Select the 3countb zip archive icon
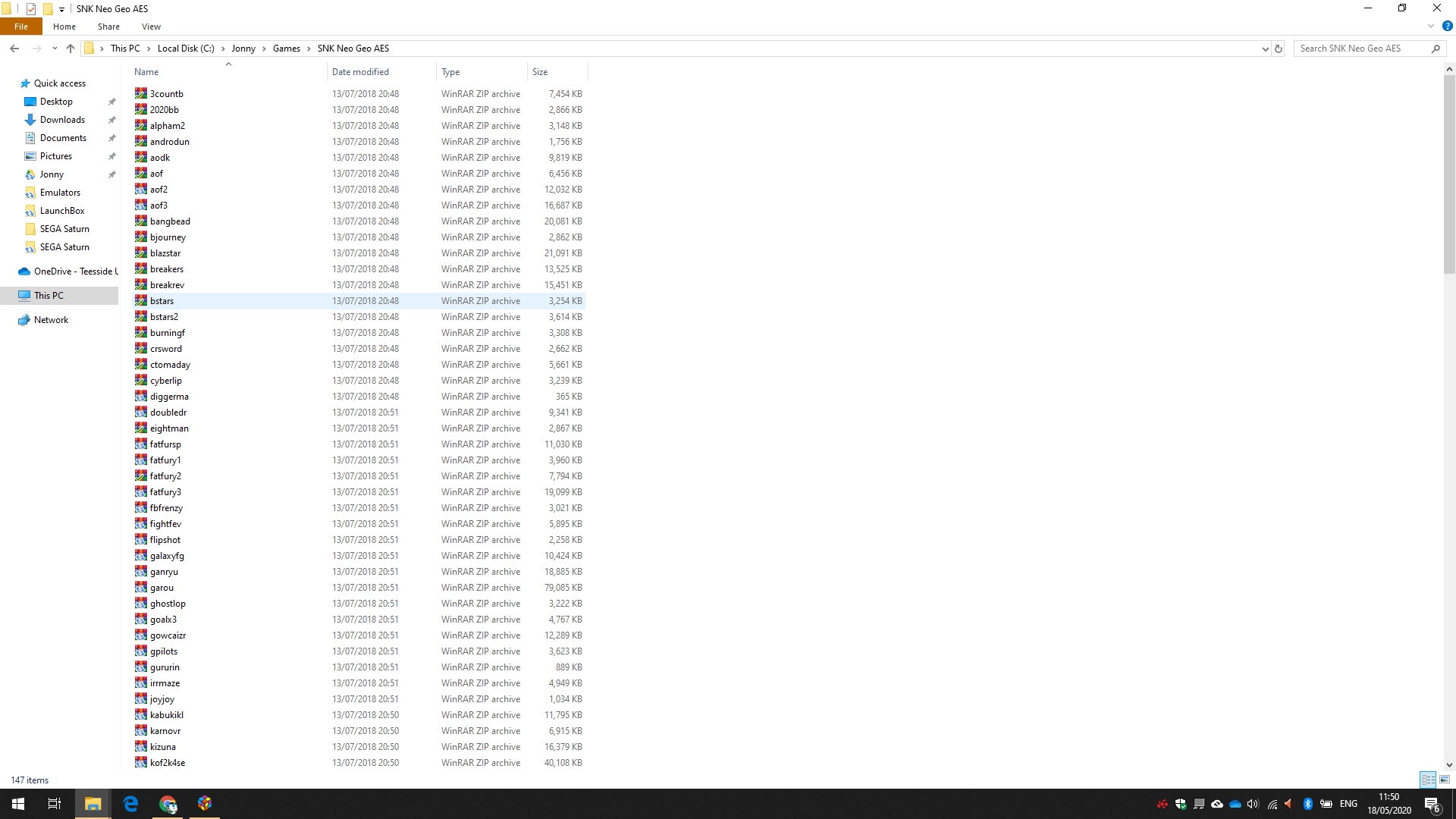Screen dimensions: 1456x819 click(141, 93)
